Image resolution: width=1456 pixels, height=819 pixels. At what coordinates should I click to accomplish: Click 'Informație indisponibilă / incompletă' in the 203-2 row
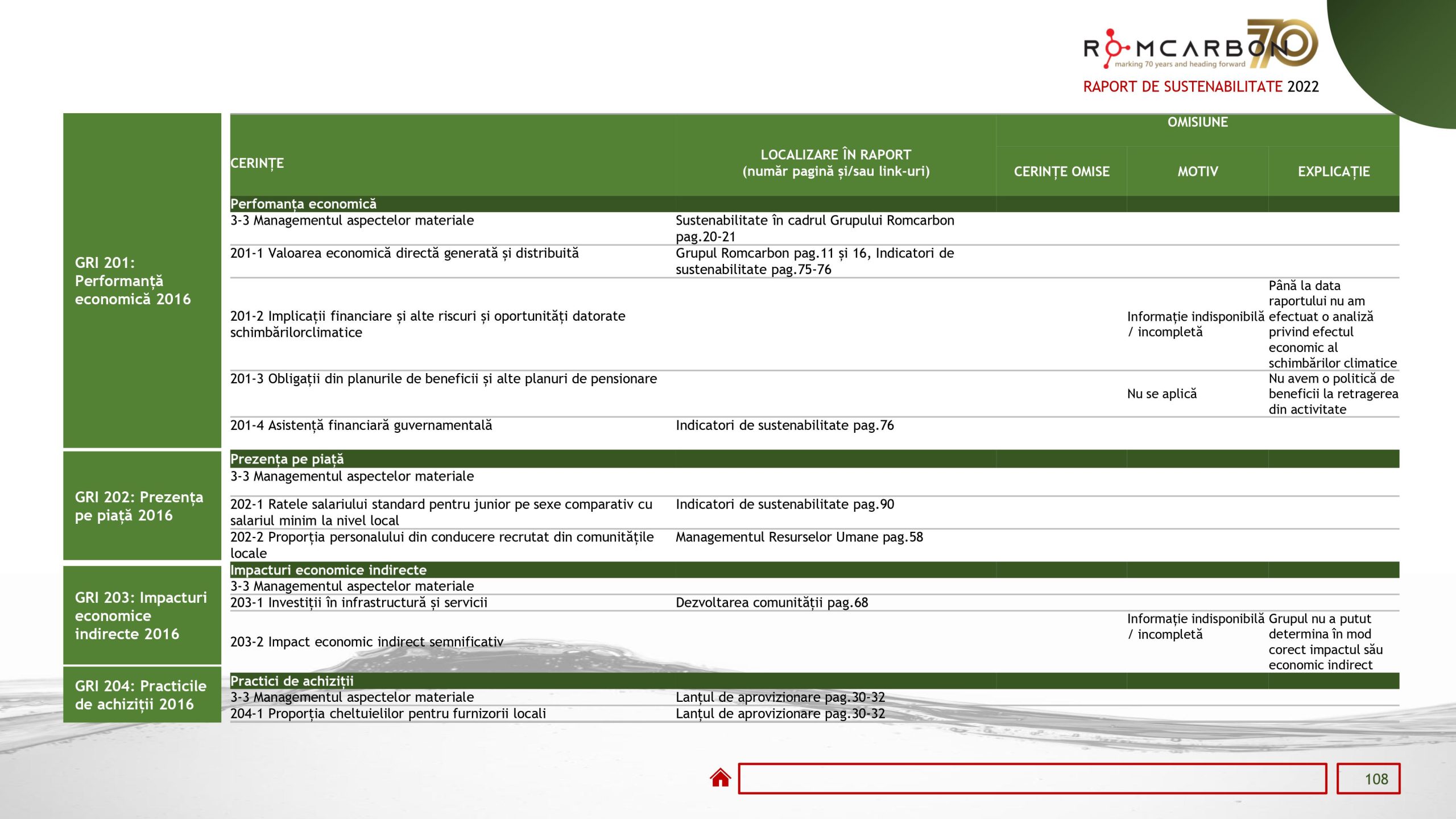pyautogui.click(x=1196, y=626)
